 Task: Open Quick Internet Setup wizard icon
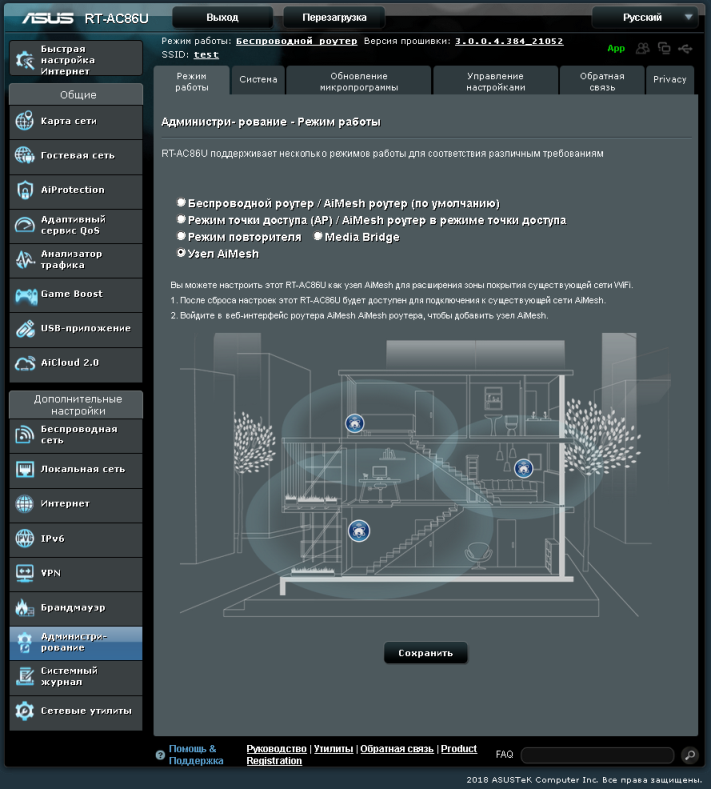click(x=24, y=60)
